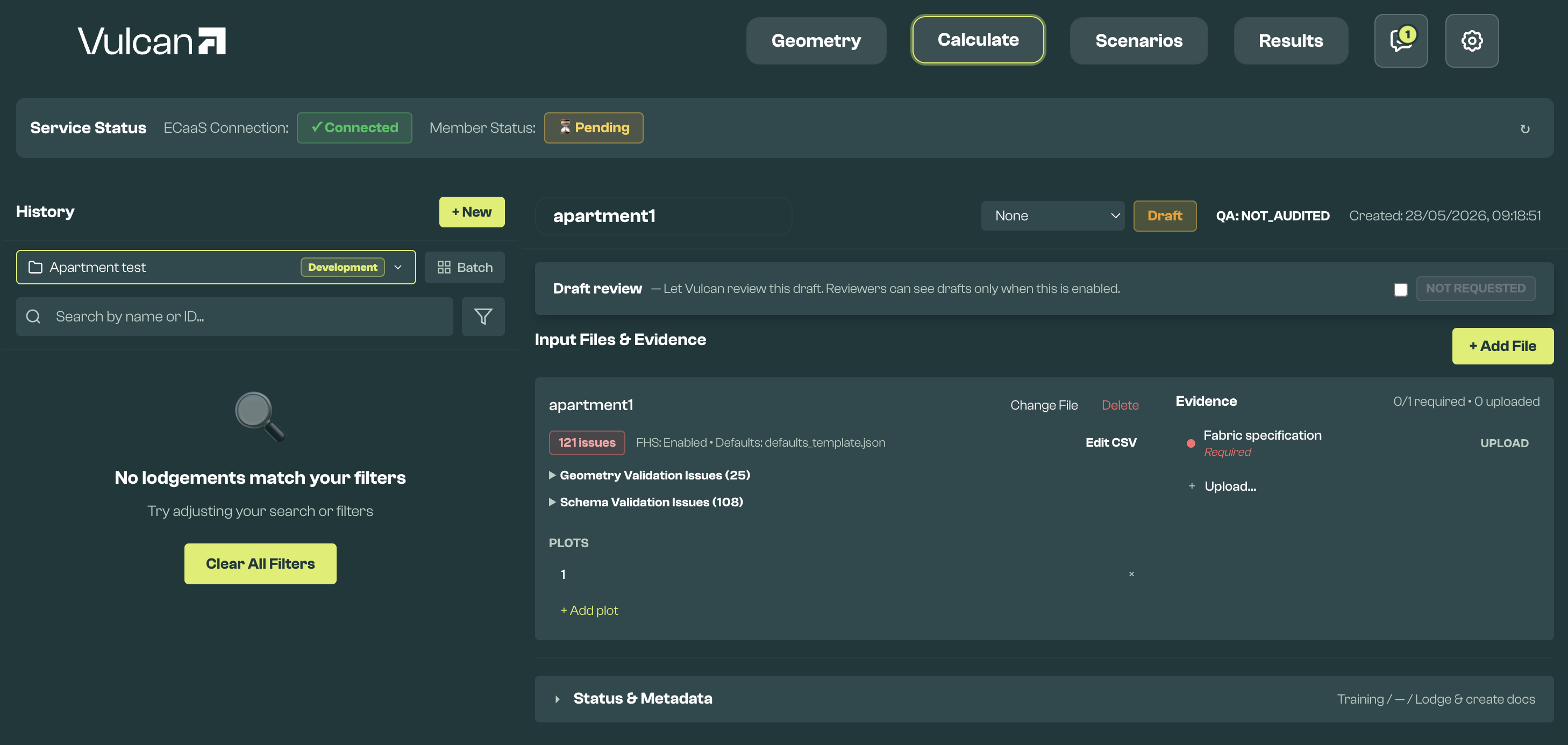Click the plus icon beside Upload...
Viewport: 1568px width, 745px height.
pyautogui.click(x=1192, y=486)
